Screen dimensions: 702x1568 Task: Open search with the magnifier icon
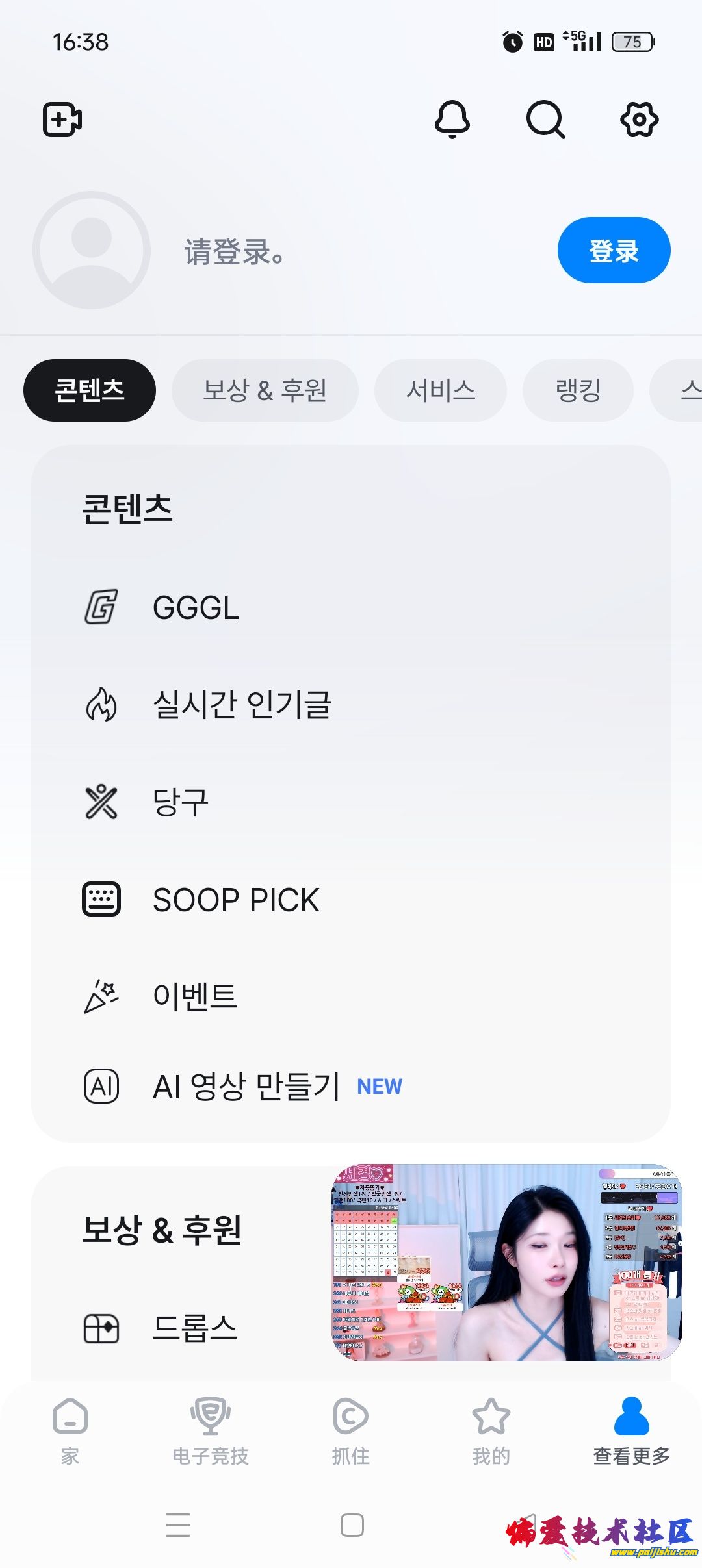point(545,120)
